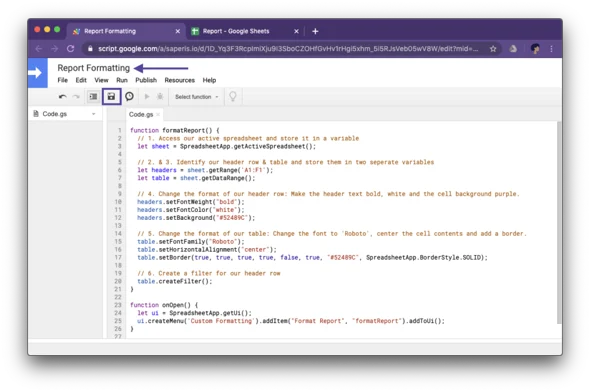Open the Chrome three-dot menu
This screenshot has width=590, height=392.
pos(551,49)
